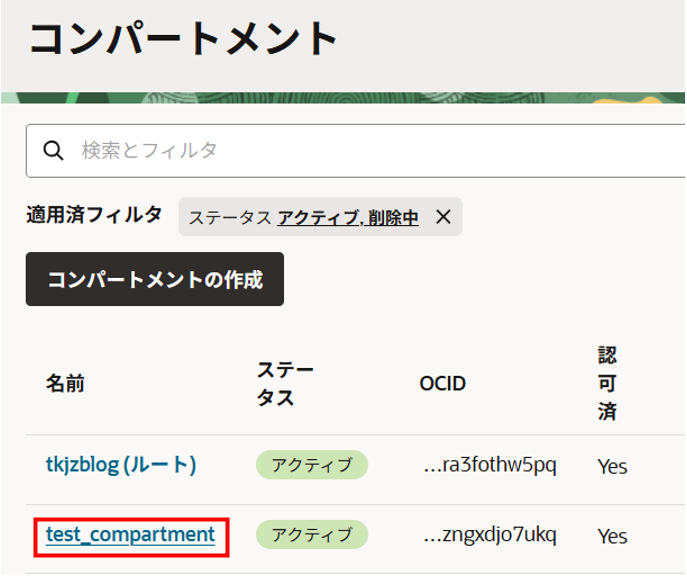Click the Yes value in test_compartment row

[x=612, y=536]
